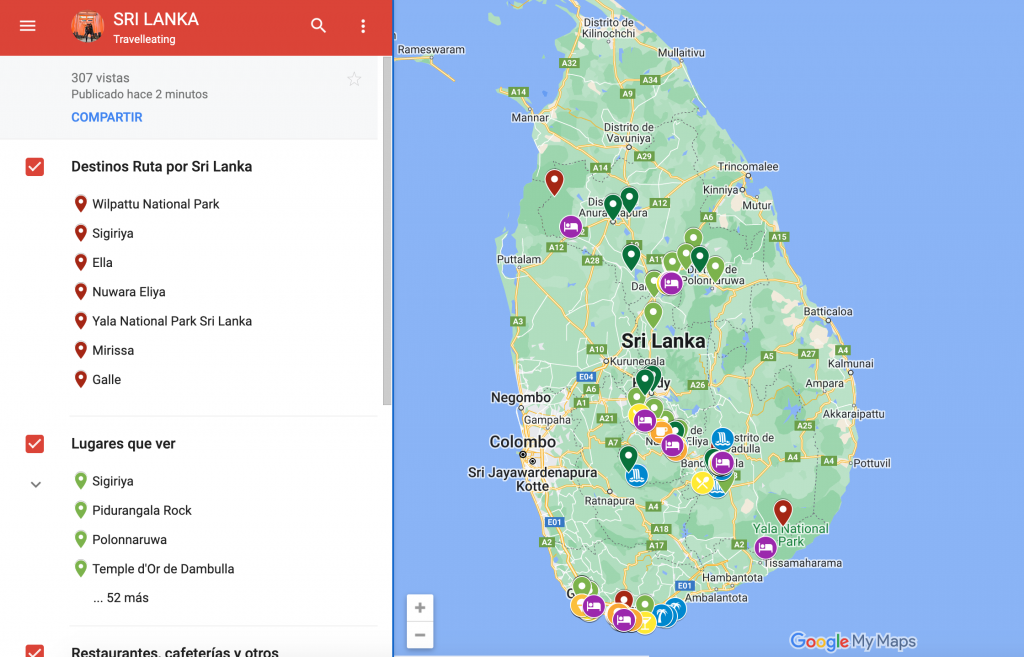Screen dimensions: 1024x657
Task: Star this map as a favorite
Action: click(354, 79)
